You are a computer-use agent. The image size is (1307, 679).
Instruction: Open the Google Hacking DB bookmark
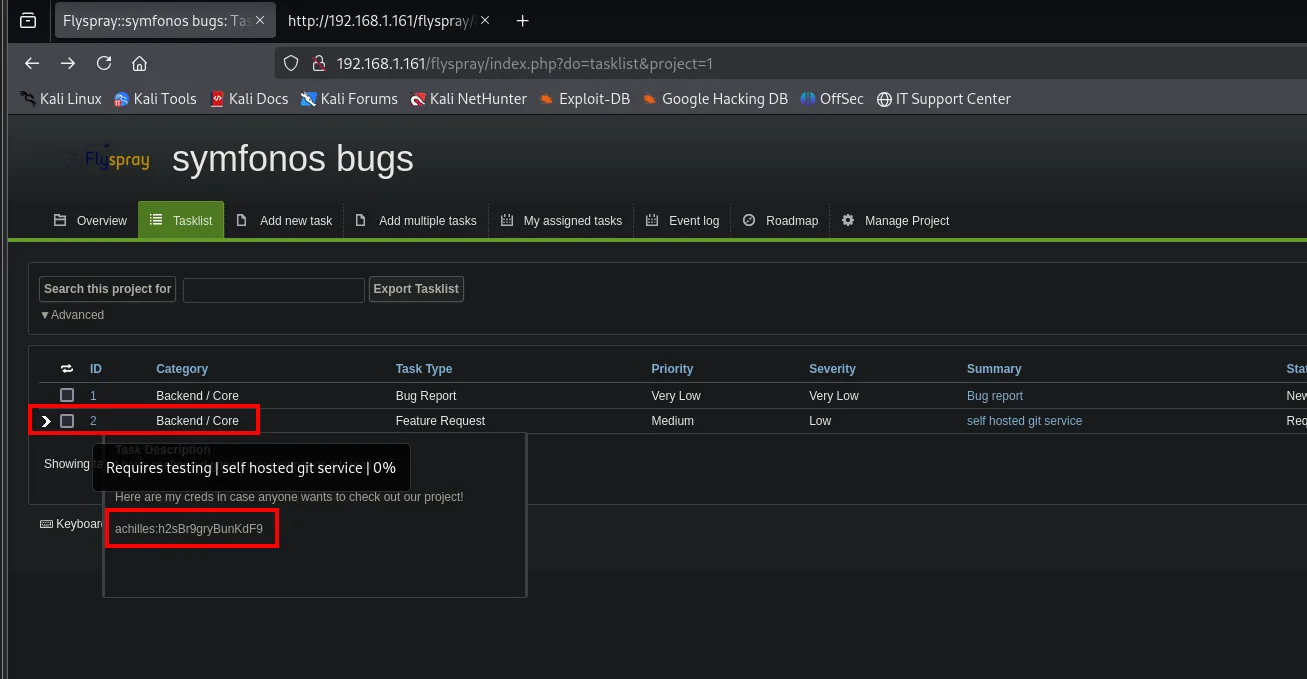pyautogui.click(x=715, y=98)
